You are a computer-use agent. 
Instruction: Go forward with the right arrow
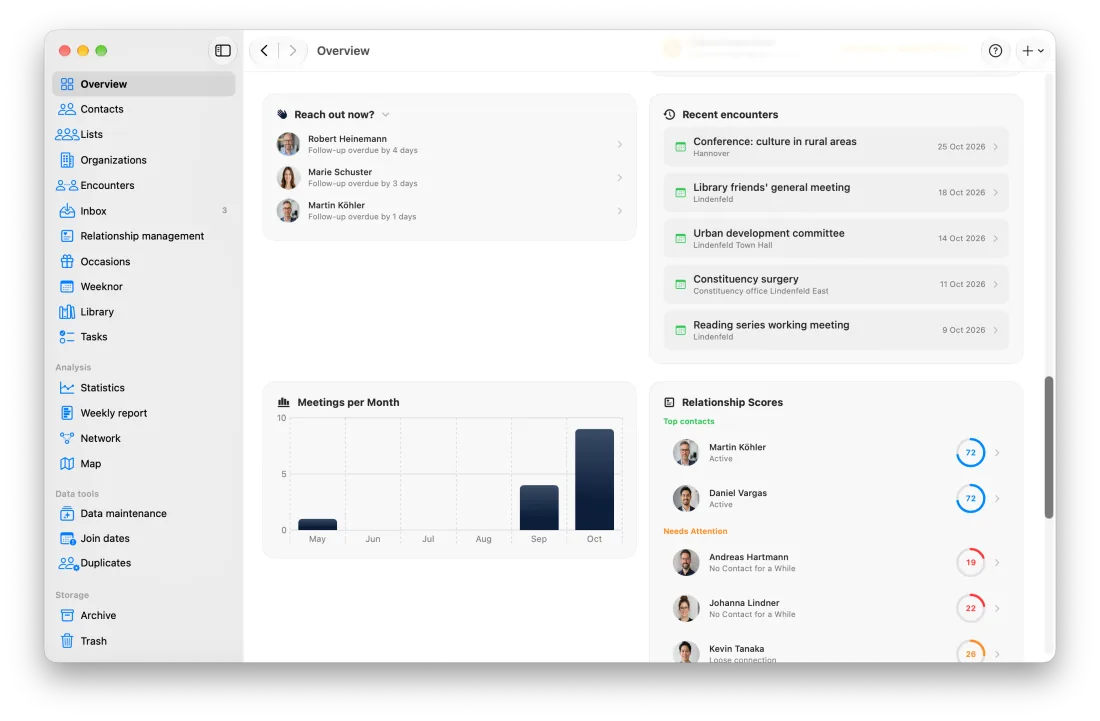293,50
